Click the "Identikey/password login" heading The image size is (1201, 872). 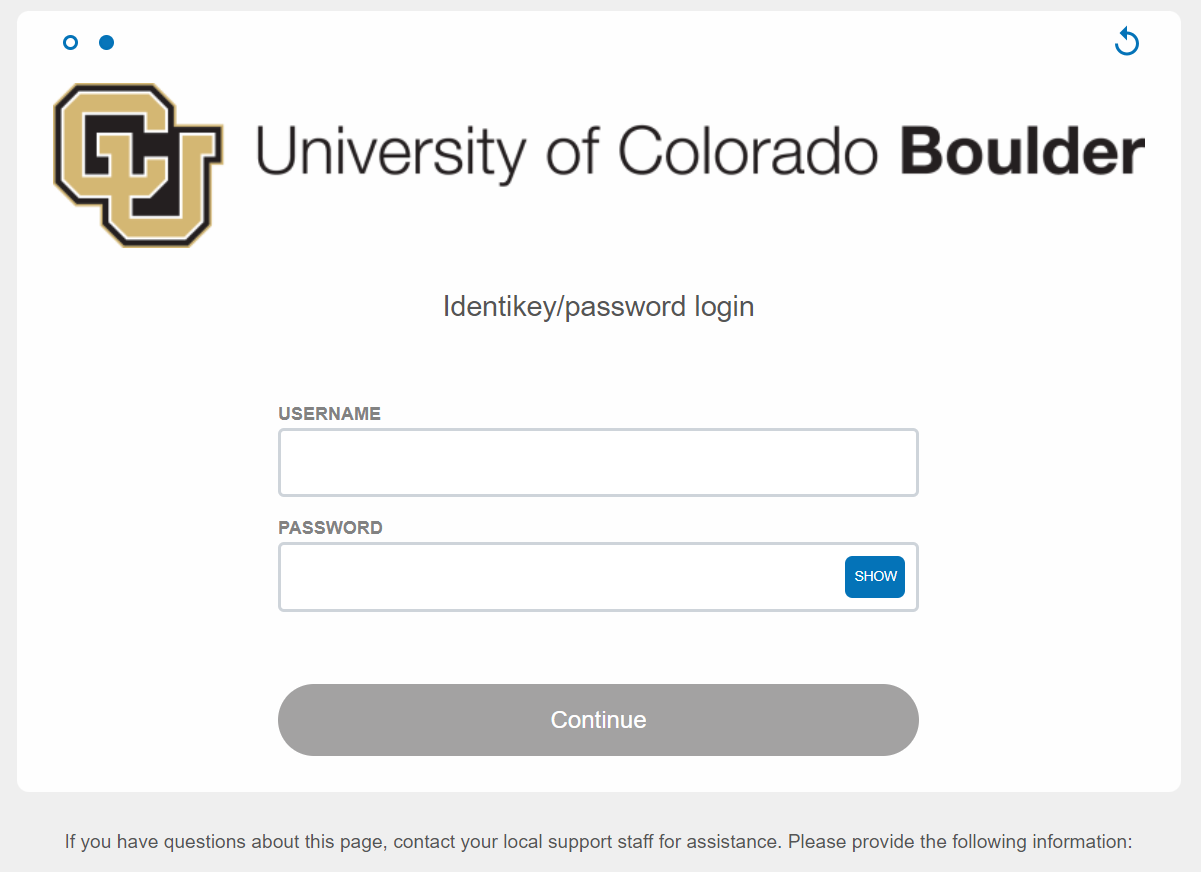(598, 306)
